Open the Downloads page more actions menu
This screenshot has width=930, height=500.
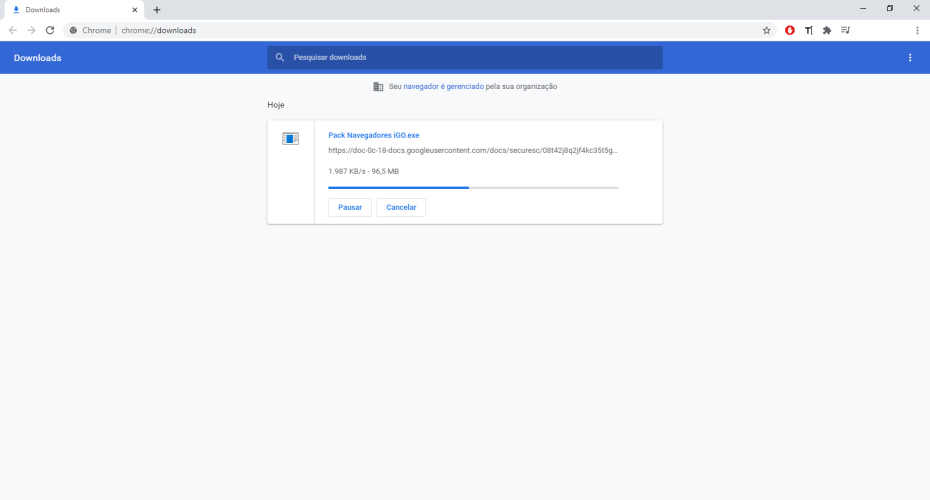click(x=910, y=58)
